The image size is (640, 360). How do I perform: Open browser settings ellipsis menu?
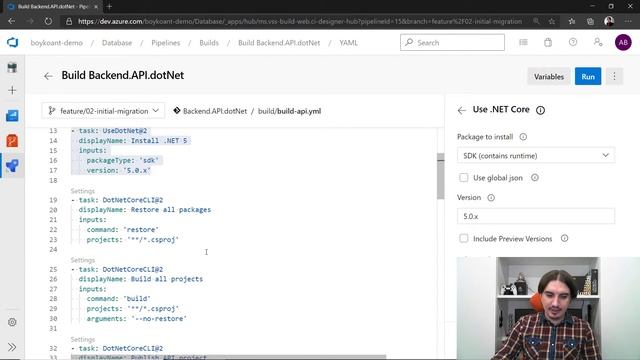coord(628,21)
